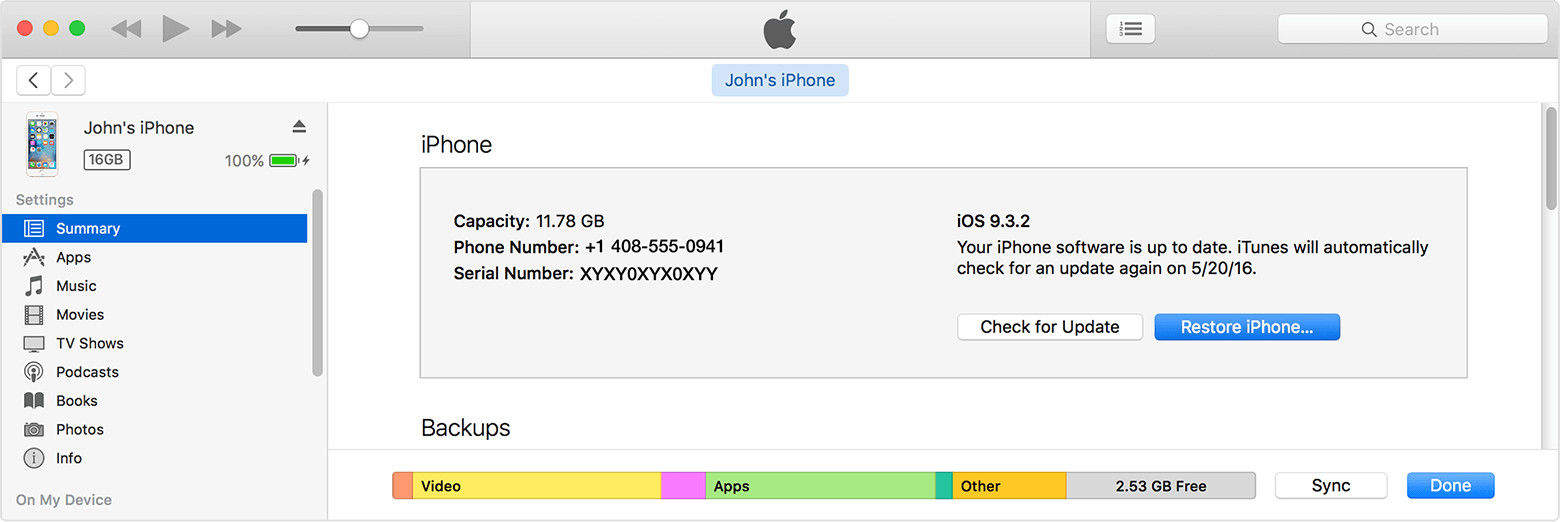Click the Summary list icon

tap(34, 228)
